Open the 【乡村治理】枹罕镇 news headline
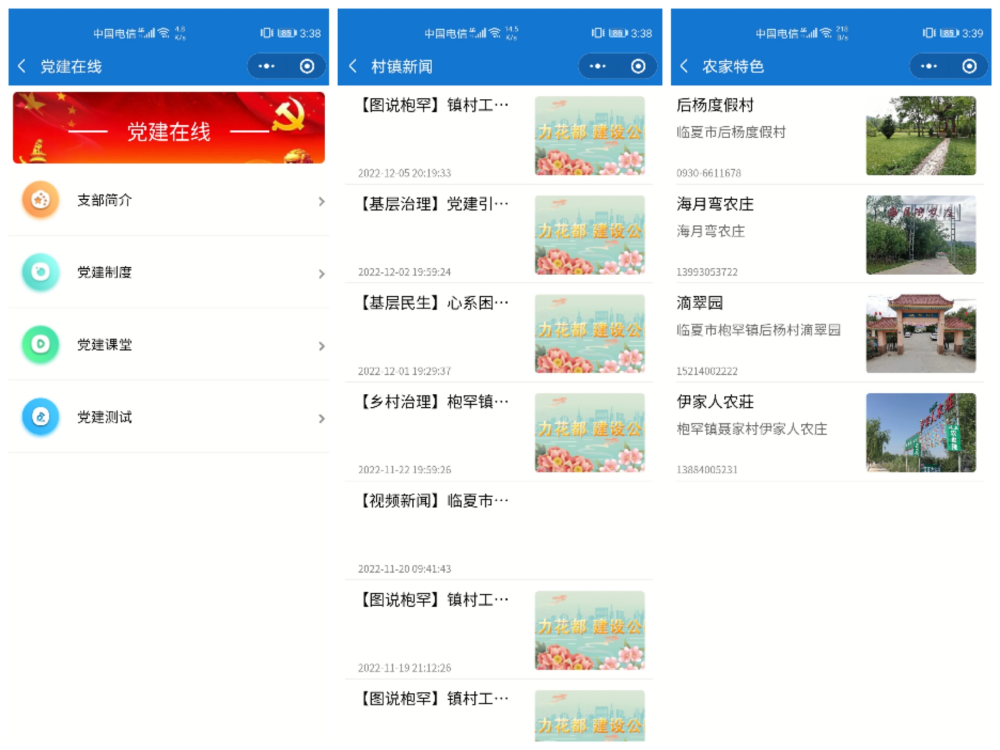The image size is (1000, 750). [434, 402]
